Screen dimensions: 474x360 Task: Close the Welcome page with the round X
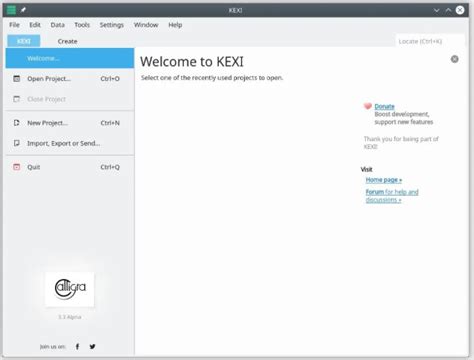454,59
